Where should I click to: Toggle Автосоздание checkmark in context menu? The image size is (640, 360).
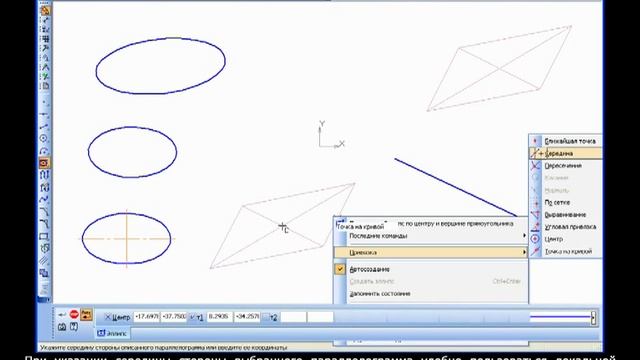(x=340, y=269)
